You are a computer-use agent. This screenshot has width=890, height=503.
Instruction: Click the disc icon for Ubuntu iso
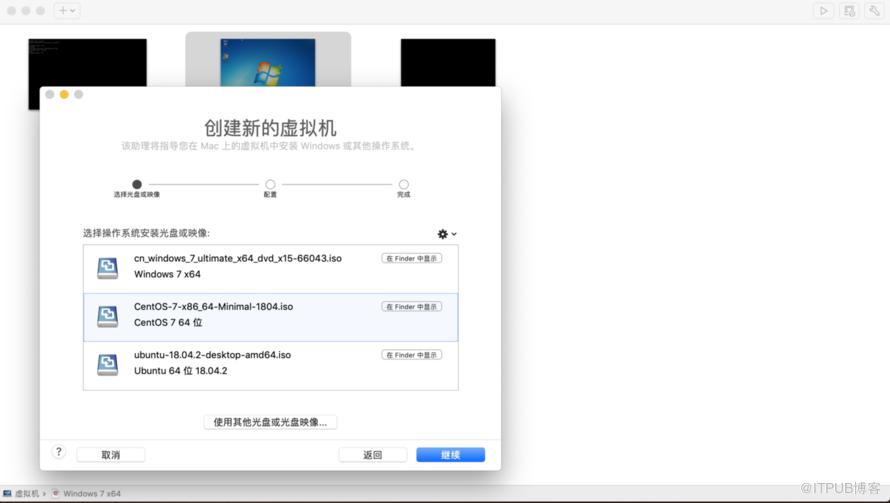[x=107, y=364]
